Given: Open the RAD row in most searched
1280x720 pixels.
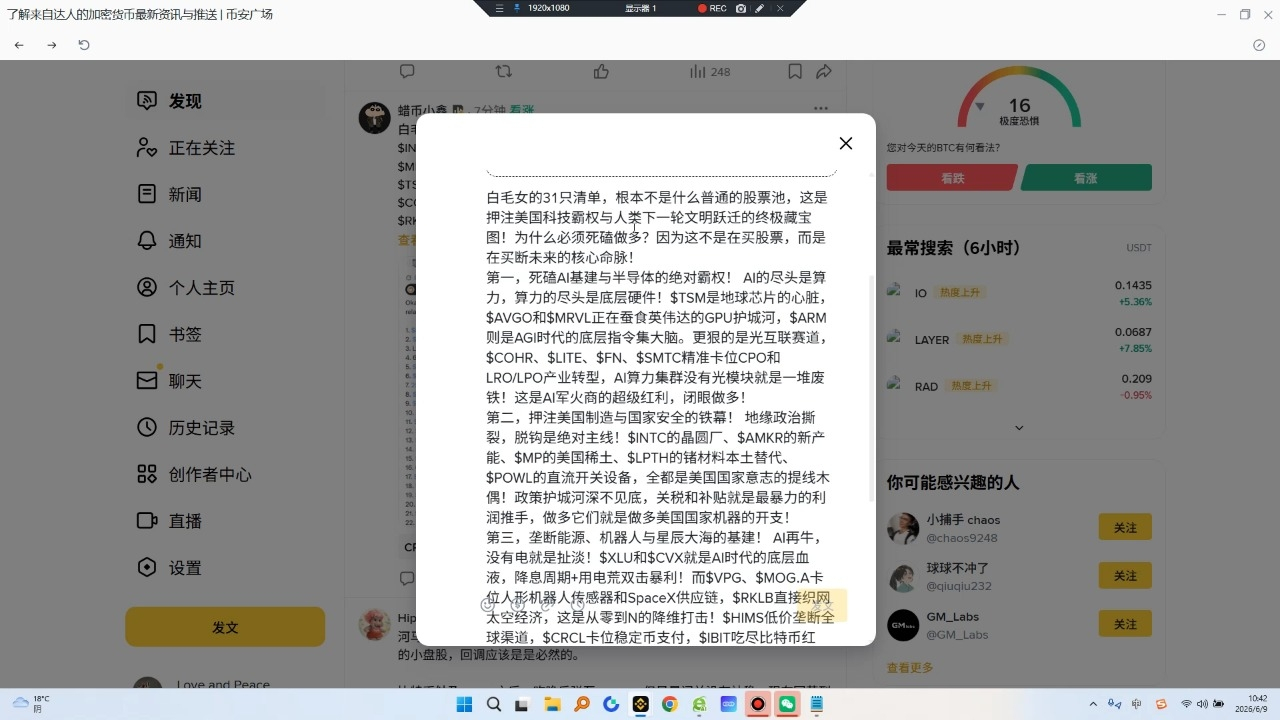Looking at the screenshot, I should pyautogui.click(x=1019, y=386).
